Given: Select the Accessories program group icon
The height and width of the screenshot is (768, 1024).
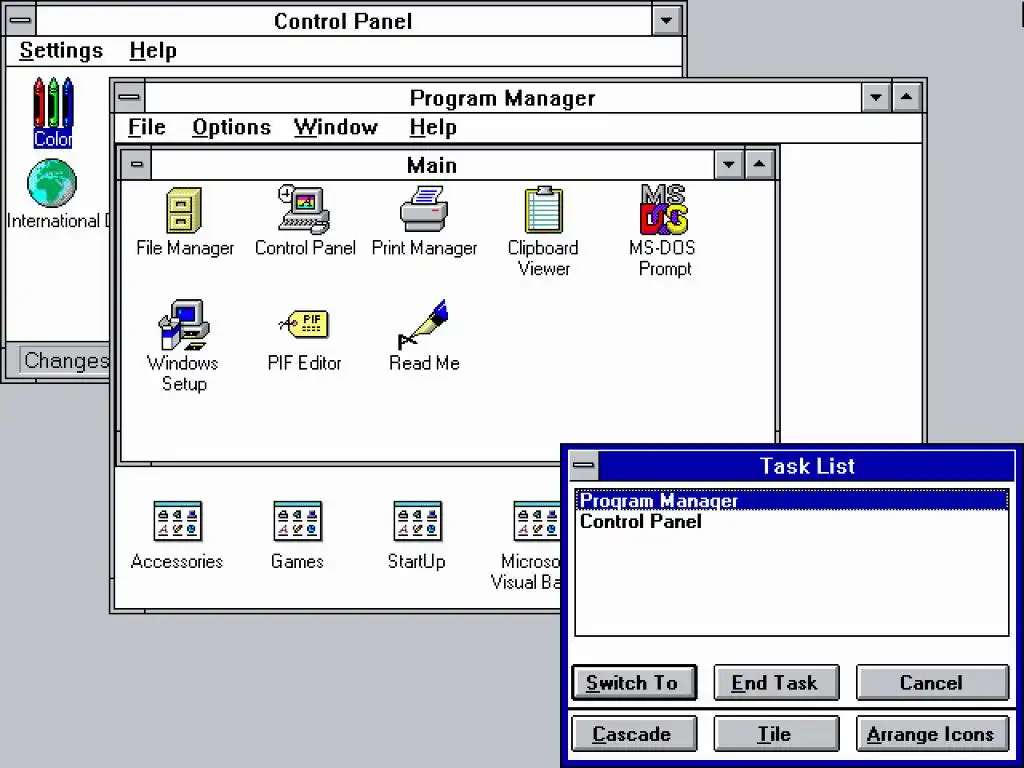Looking at the screenshot, I should (x=177, y=521).
